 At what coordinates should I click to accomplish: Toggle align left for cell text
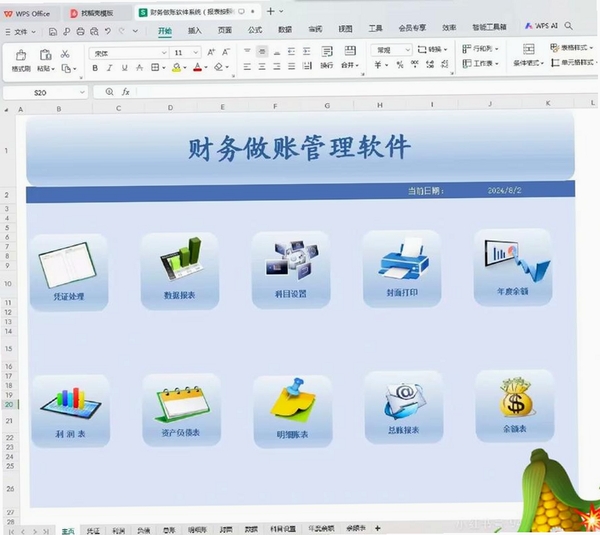(247, 67)
